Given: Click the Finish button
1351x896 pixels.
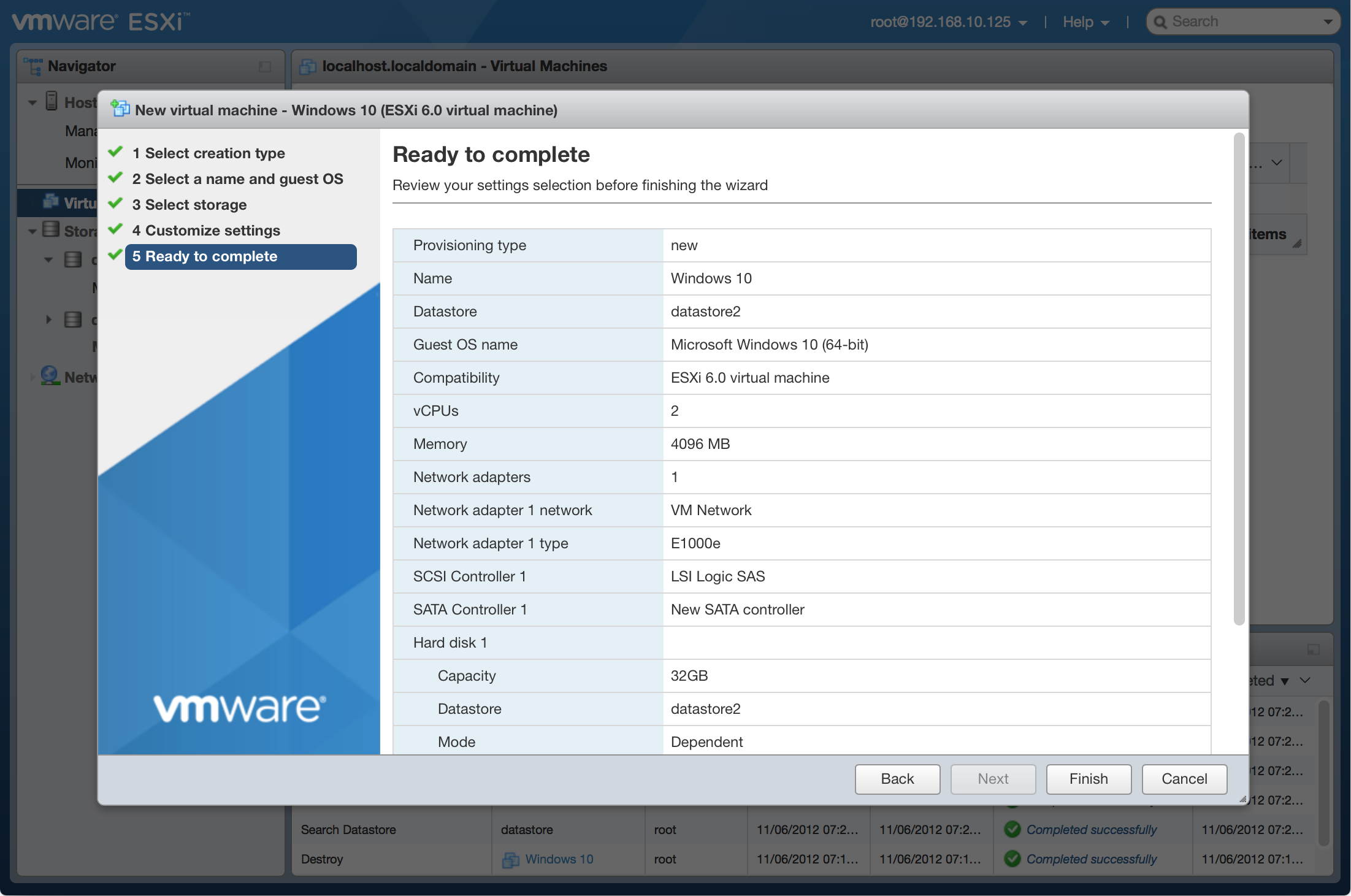Looking at the screenshot, I should point(1089,779).
